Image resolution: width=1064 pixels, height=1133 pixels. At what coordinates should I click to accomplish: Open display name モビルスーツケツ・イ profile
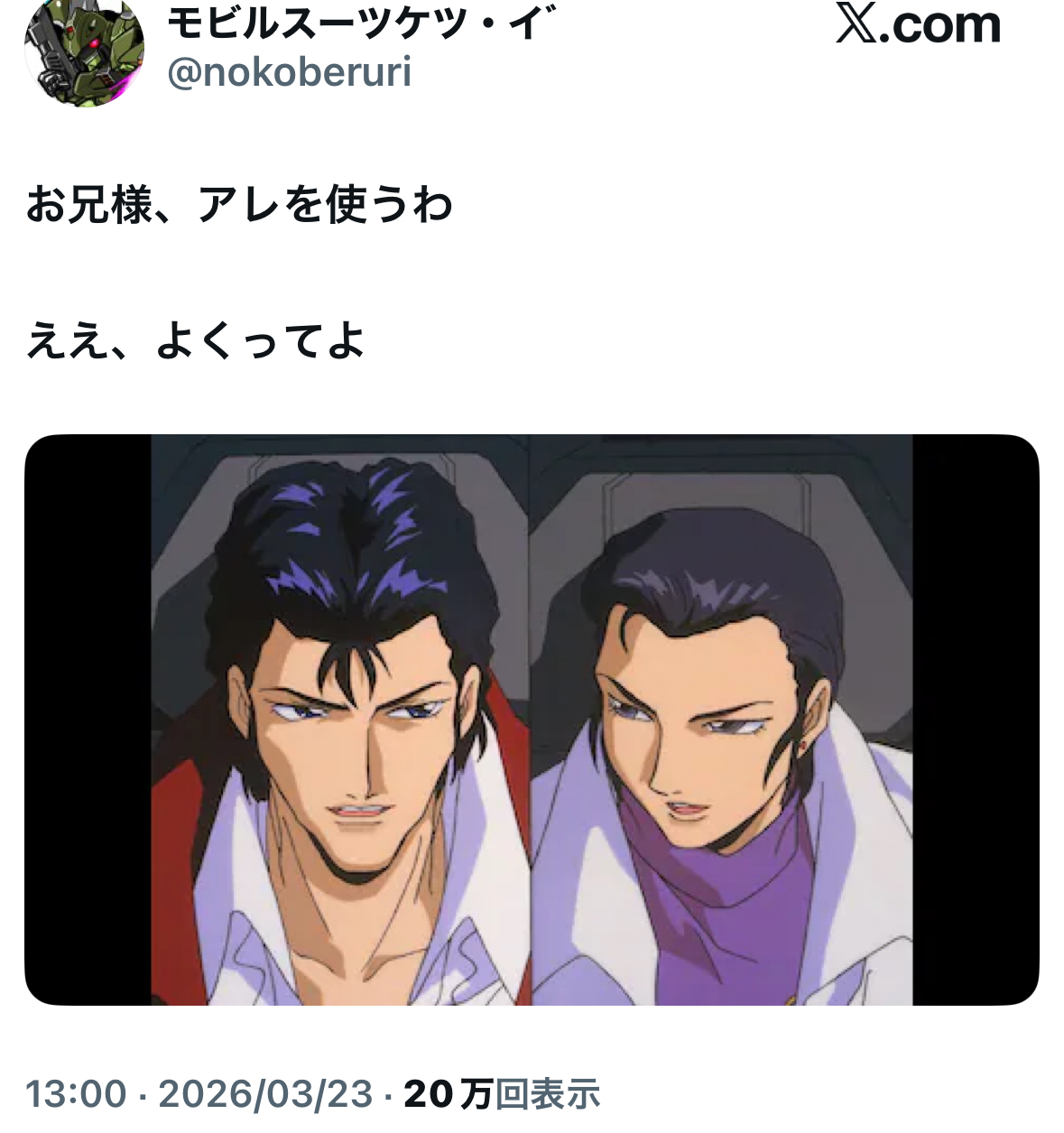(360, 22)
